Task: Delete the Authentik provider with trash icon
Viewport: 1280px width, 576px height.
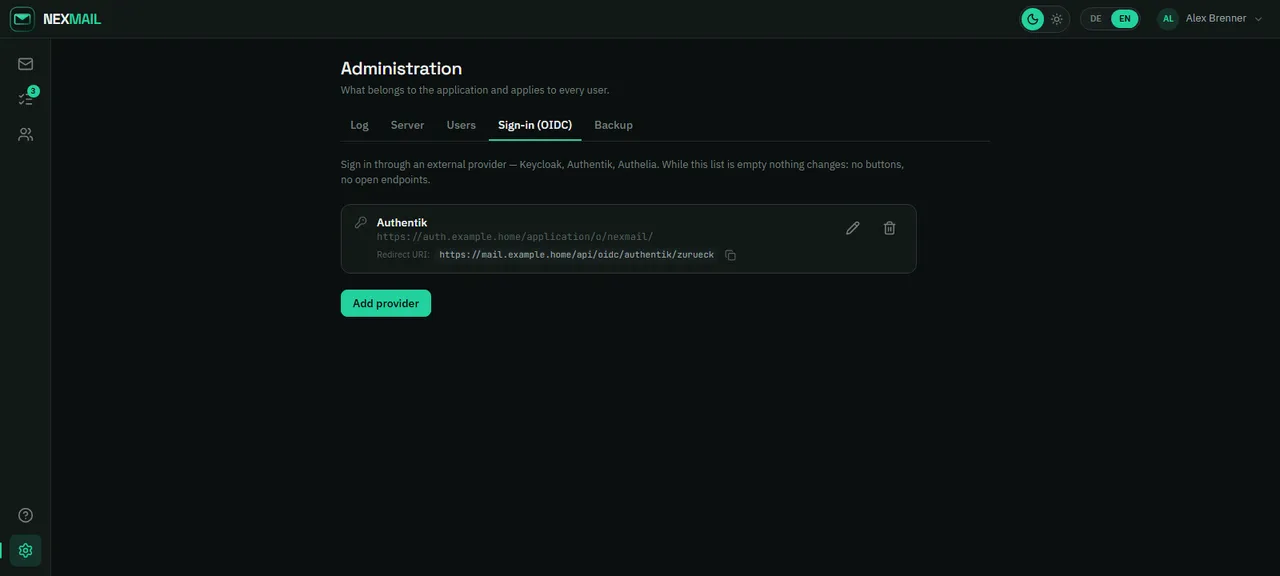Action: tap(889, 228)
